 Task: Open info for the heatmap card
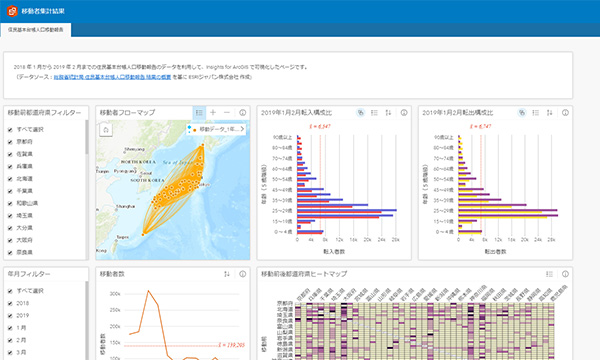click(x=565, y=274)
